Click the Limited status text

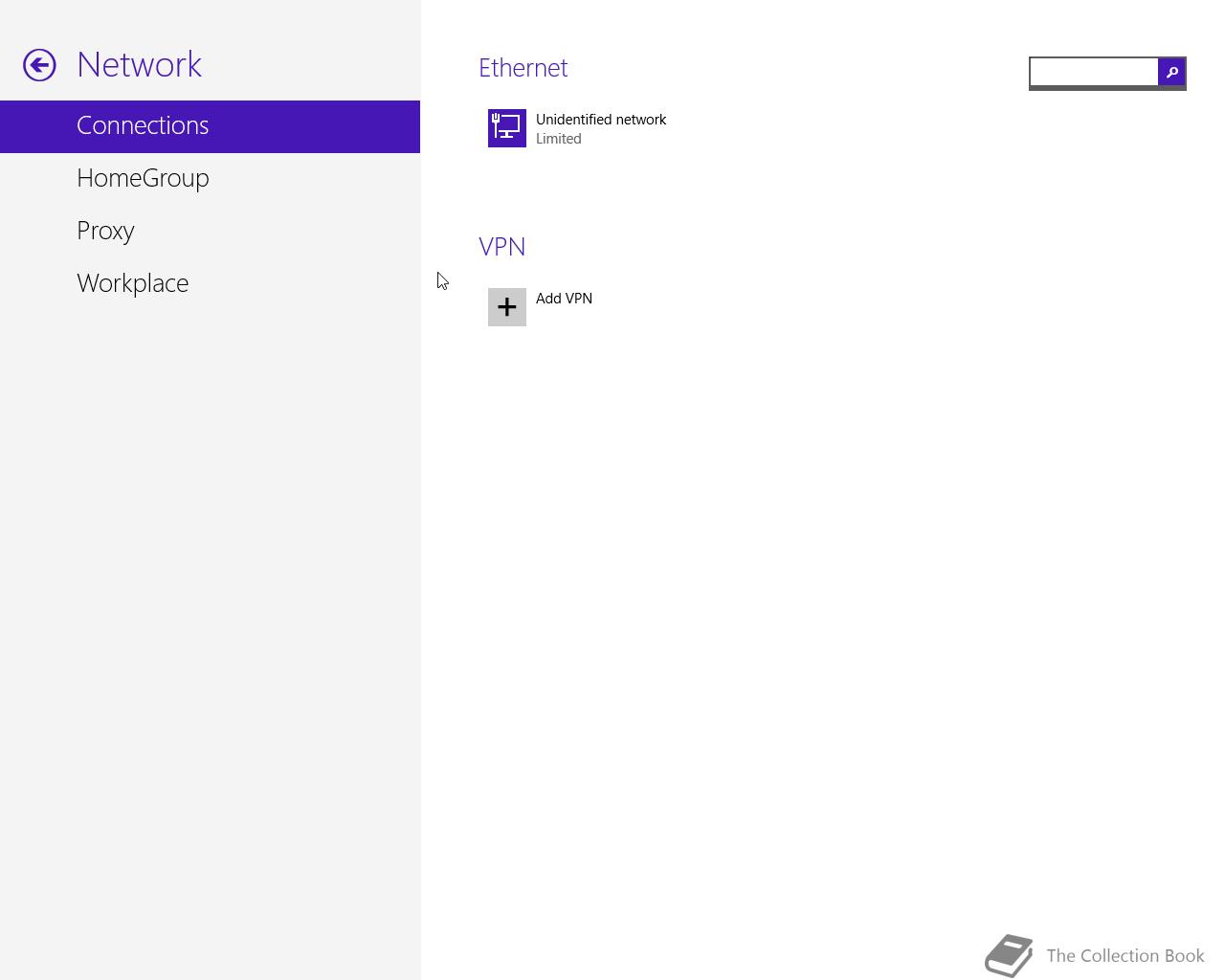click(x=559, y=139)
